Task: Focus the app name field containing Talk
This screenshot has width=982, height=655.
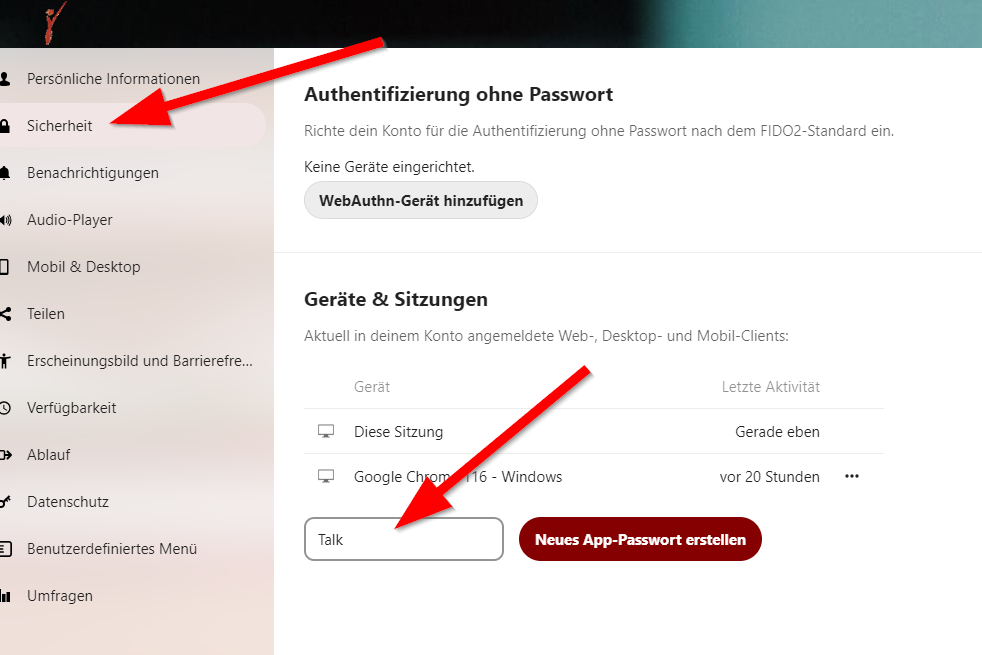Action: 404,539
